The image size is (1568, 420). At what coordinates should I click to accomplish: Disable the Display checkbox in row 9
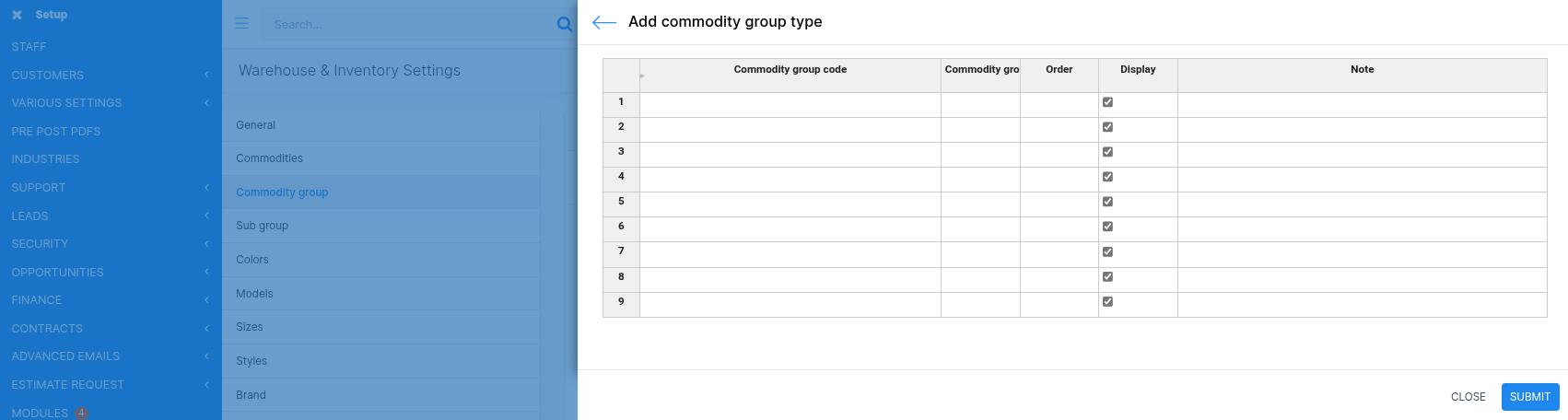coord(1107,301)
